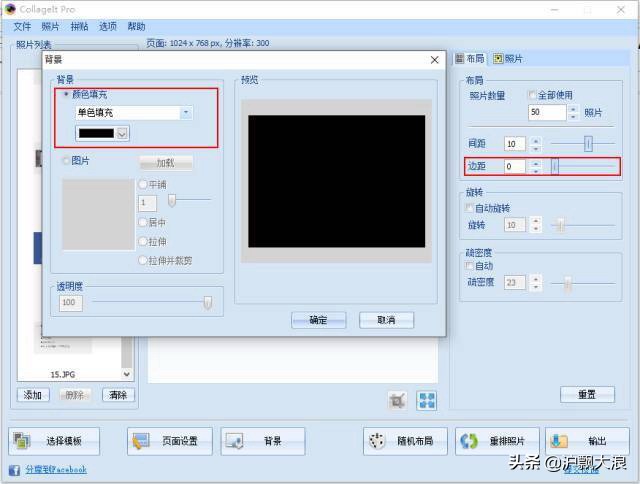
Task: Switch to the 布局 tab
Action: pyautogui.click(x=470, y=59)
